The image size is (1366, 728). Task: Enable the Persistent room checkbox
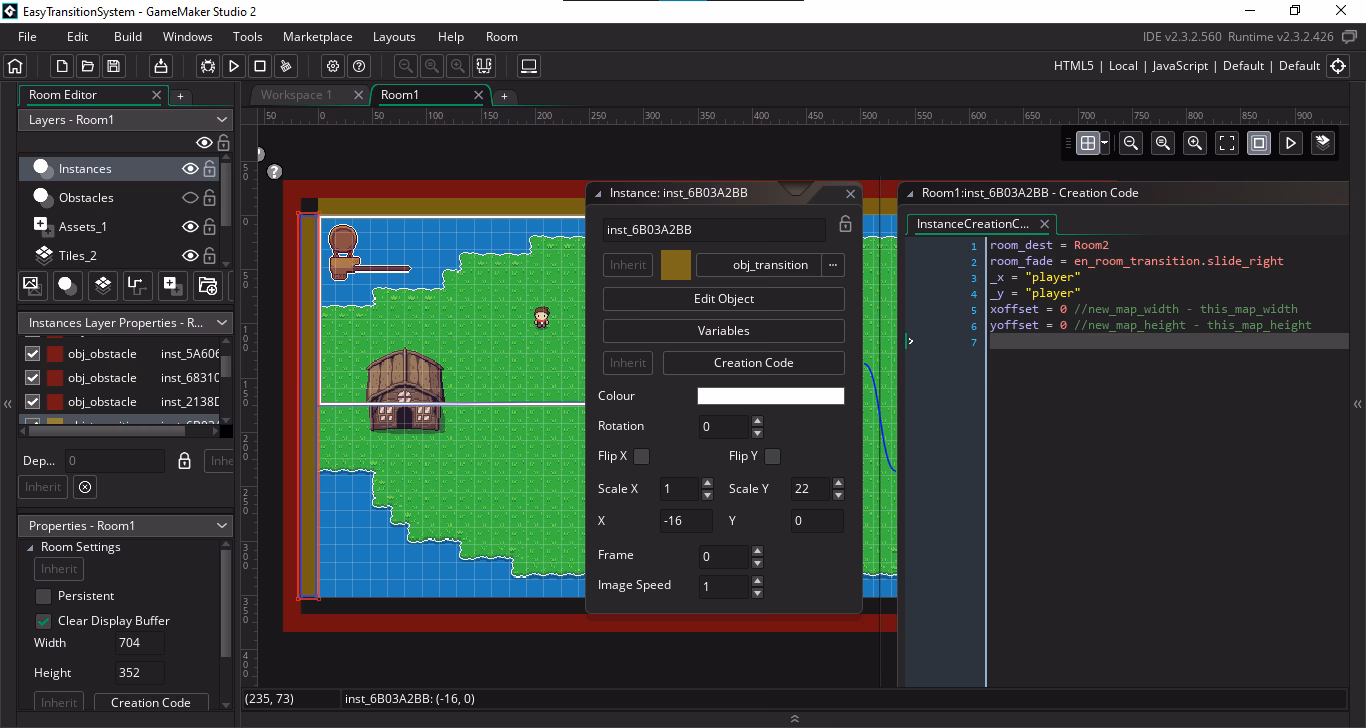(x=43, y=594)
